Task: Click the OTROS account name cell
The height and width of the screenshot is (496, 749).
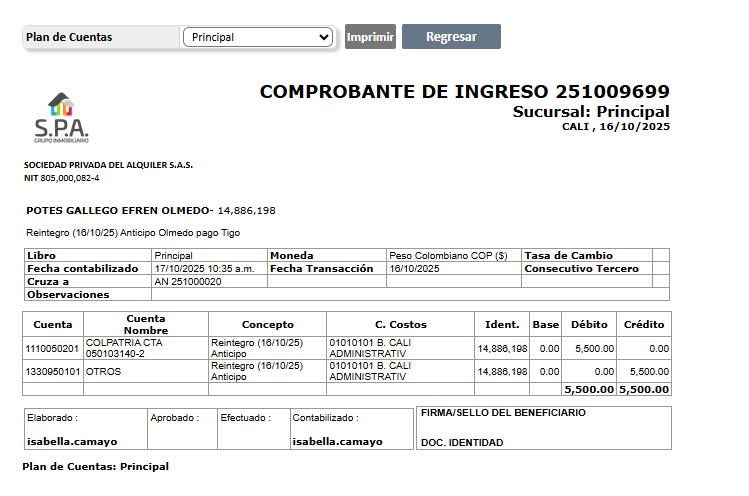Action: pos(104,371)
